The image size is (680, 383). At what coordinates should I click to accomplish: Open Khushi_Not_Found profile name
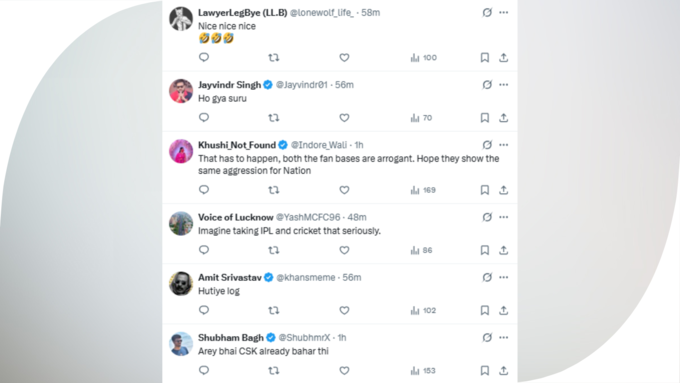tap(237, 145)
